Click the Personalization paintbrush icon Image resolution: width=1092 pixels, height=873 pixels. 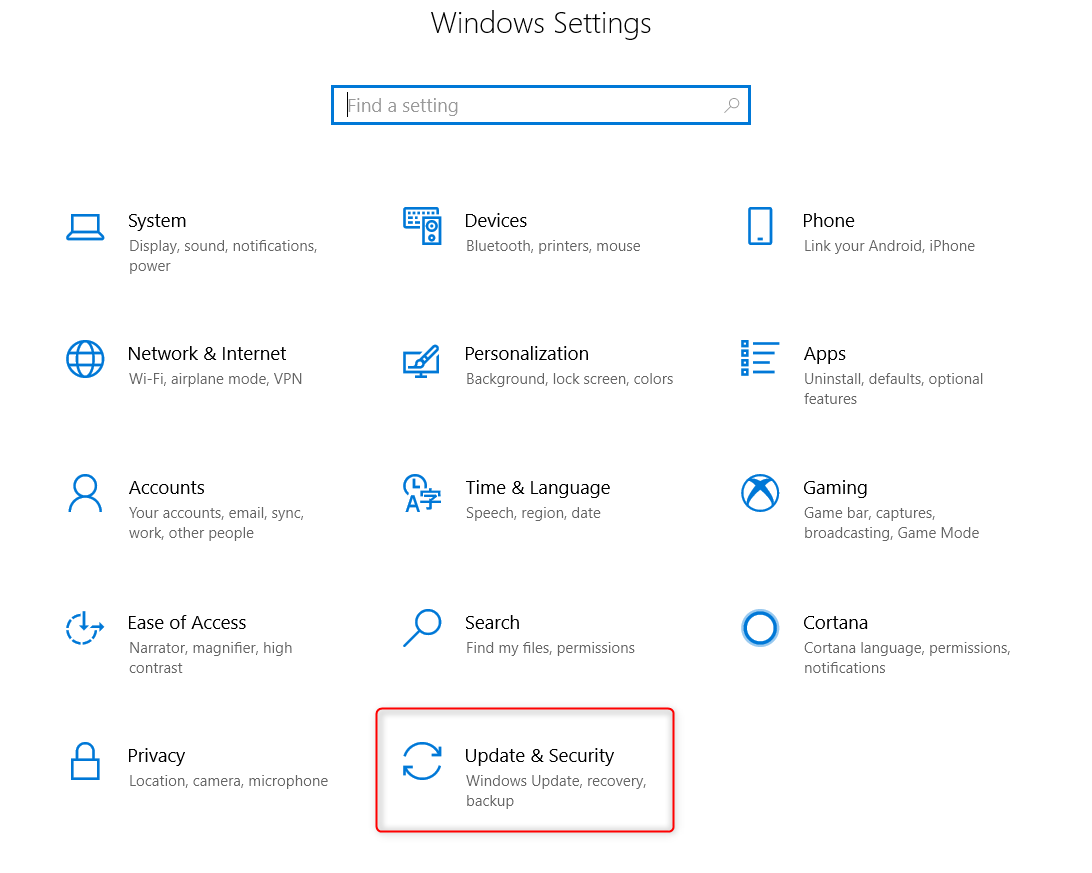coord(421,361)
